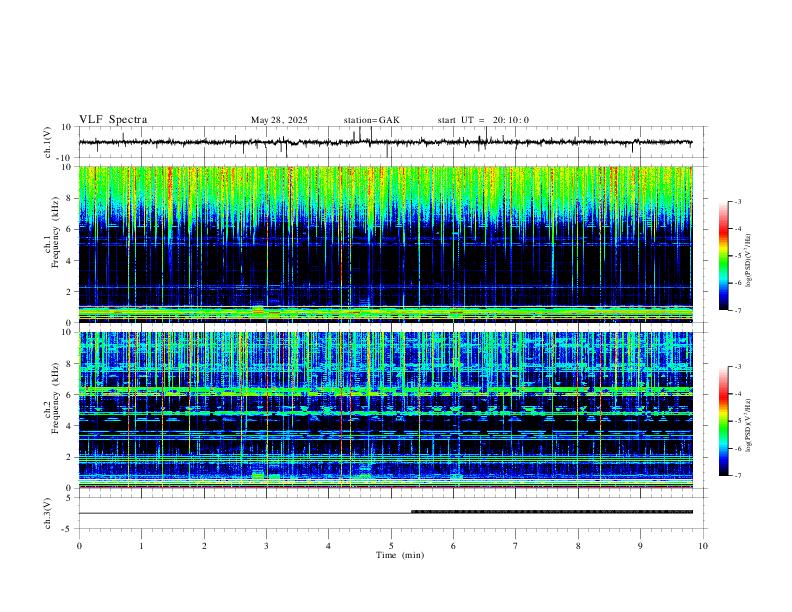Click the 'station=GAK' label
792x612 pixels.
(372, 120)
